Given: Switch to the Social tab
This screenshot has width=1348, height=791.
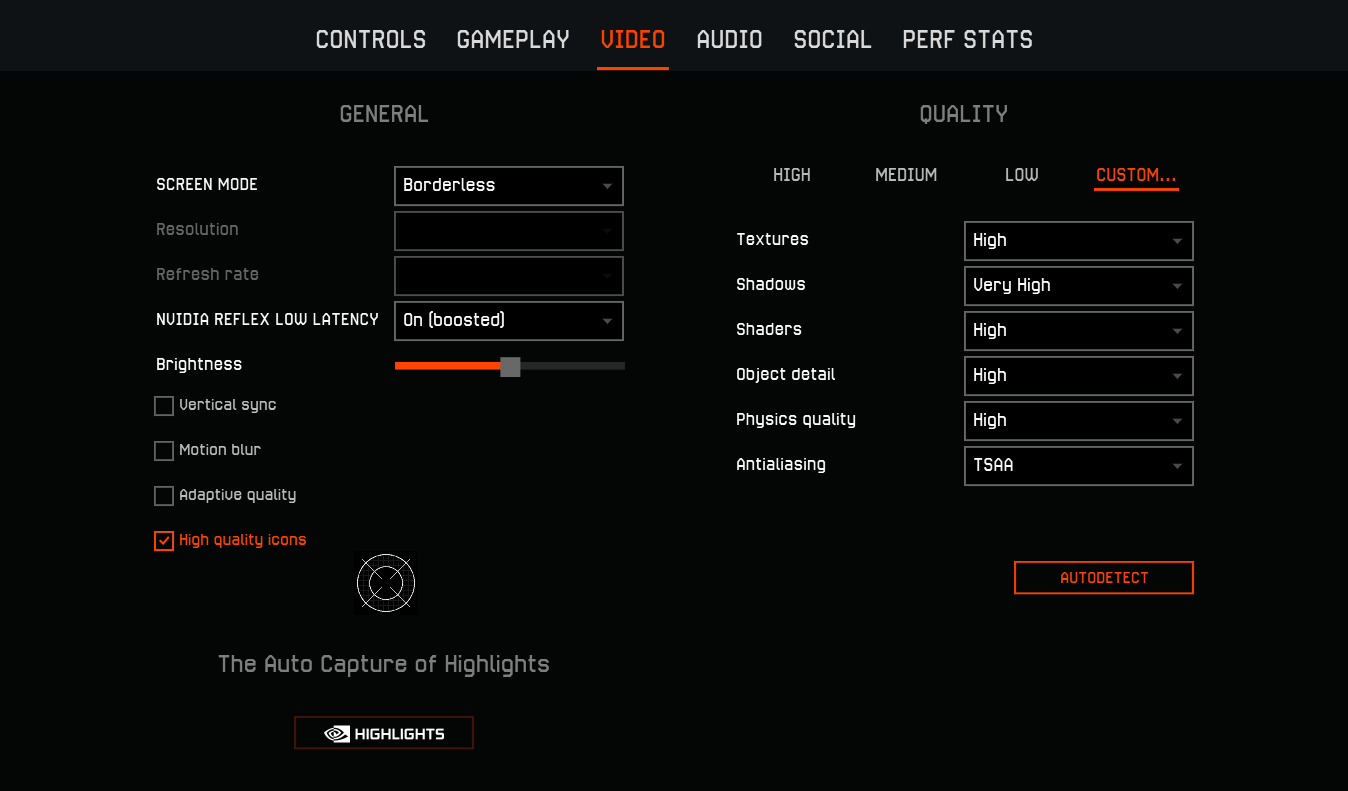Looking at the screenshot, I should [832, 40].
